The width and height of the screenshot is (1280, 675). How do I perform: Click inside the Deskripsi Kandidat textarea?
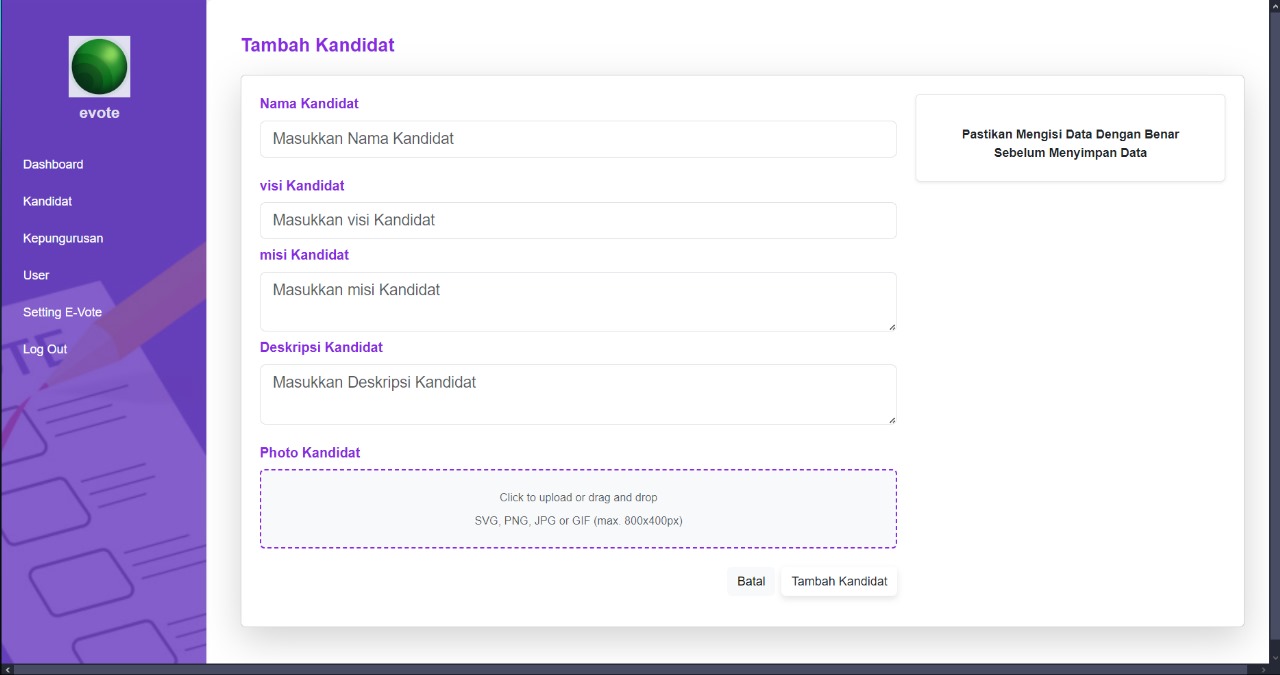578,394
